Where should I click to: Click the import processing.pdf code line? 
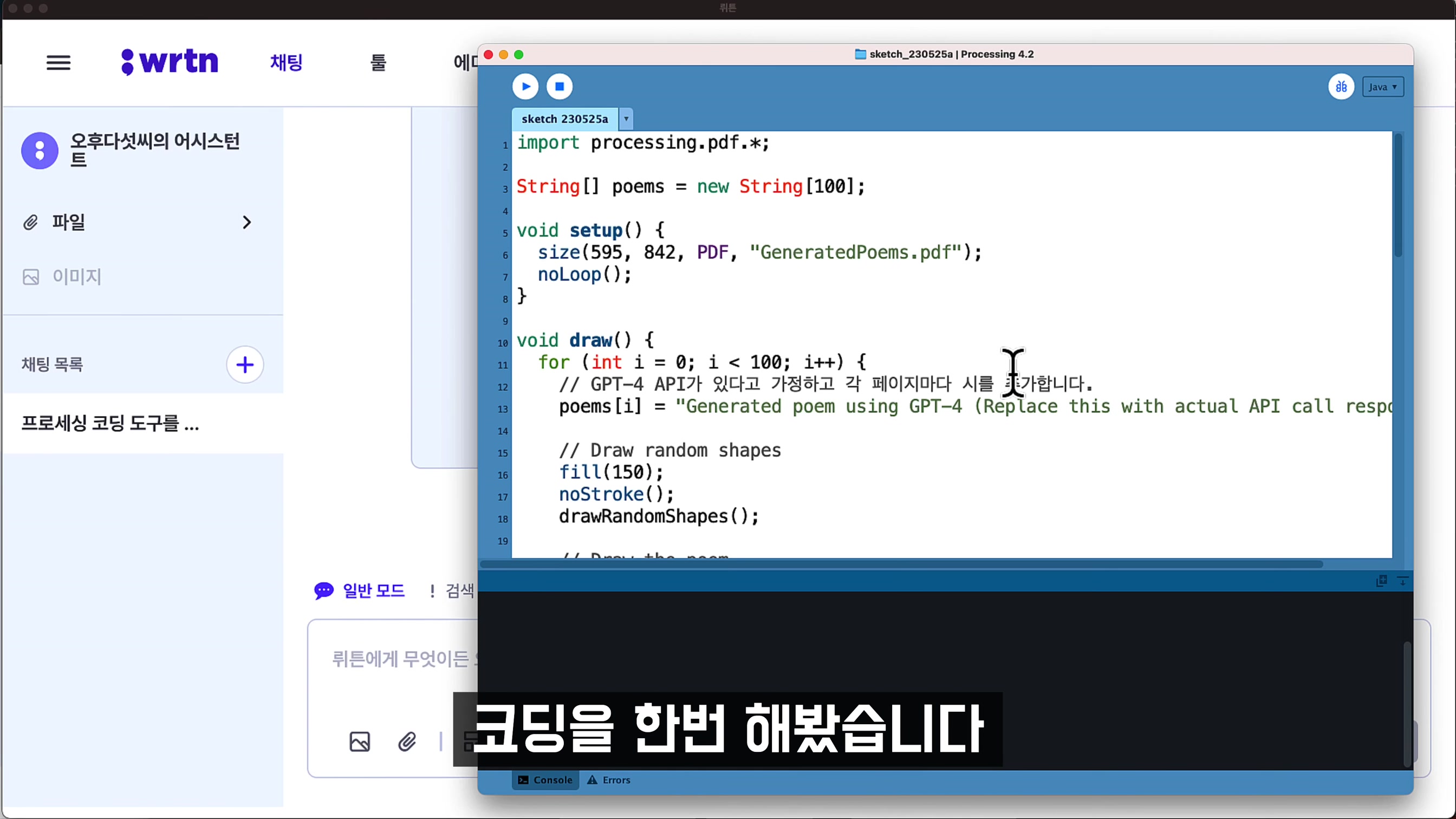point(642,142)
